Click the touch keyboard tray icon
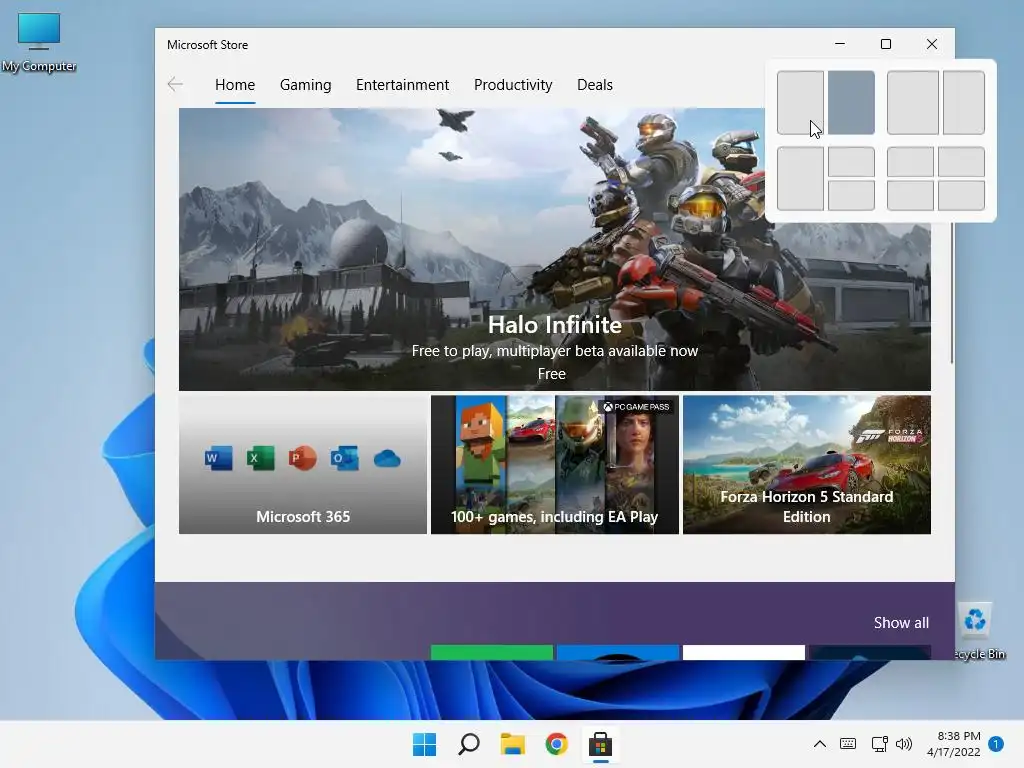1024x768 pixels. [848, 744]
